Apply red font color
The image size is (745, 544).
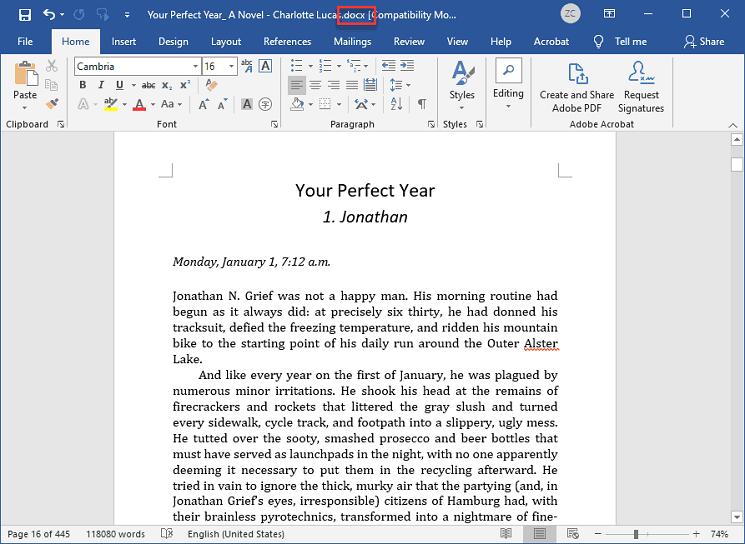(x=139, y=104)
